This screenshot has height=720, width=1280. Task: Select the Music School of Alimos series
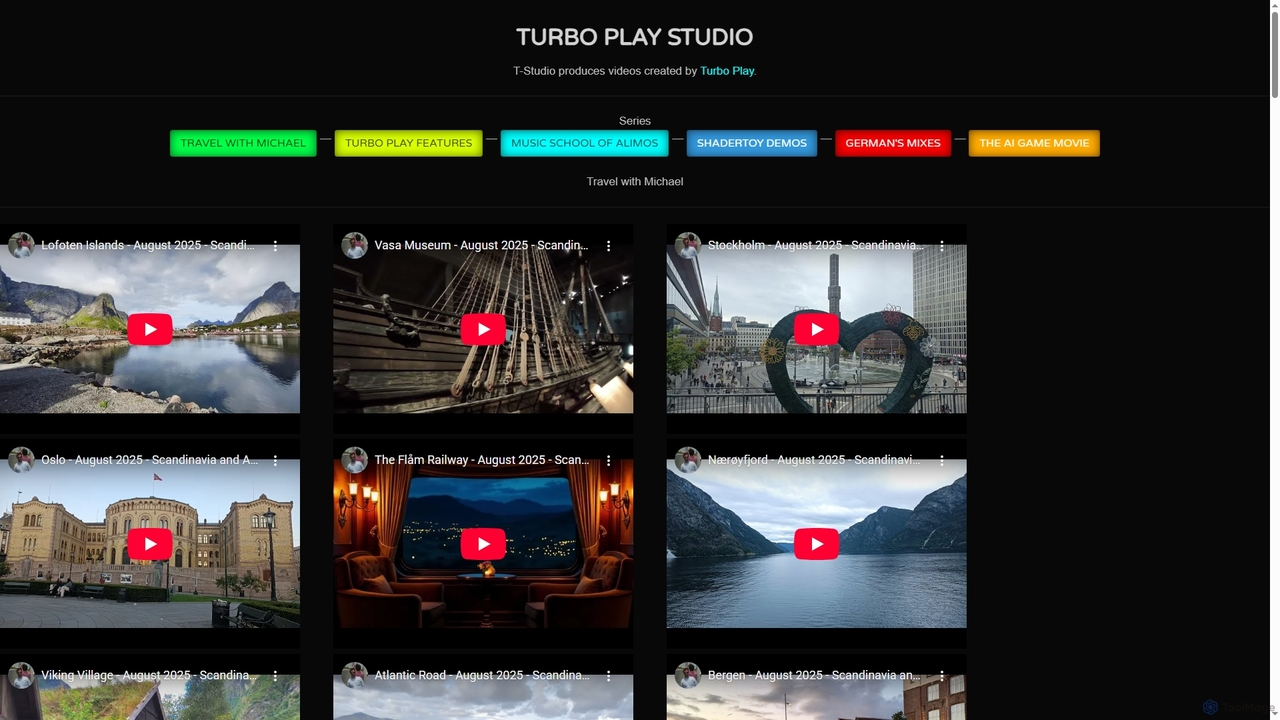[x=584, y=143]
